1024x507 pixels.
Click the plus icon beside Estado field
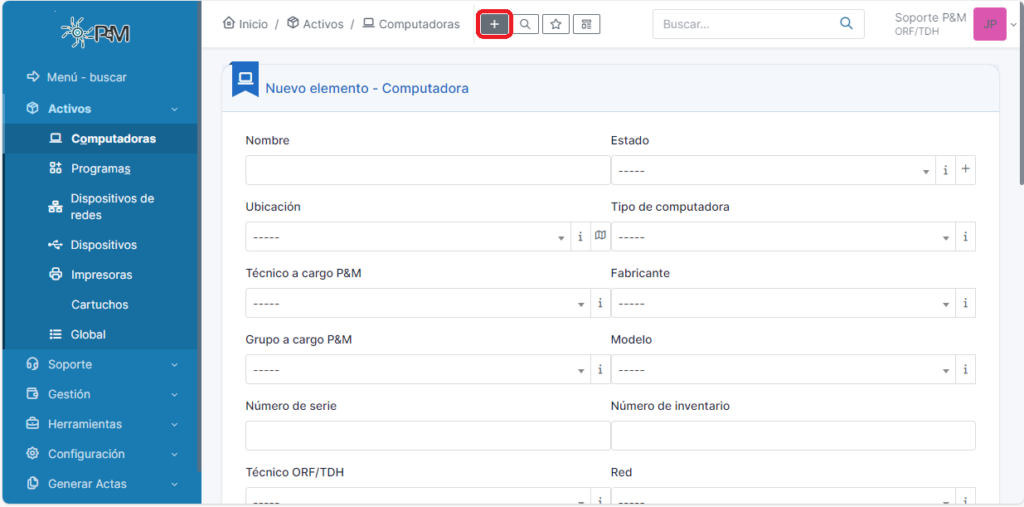(x=965, y=170)
